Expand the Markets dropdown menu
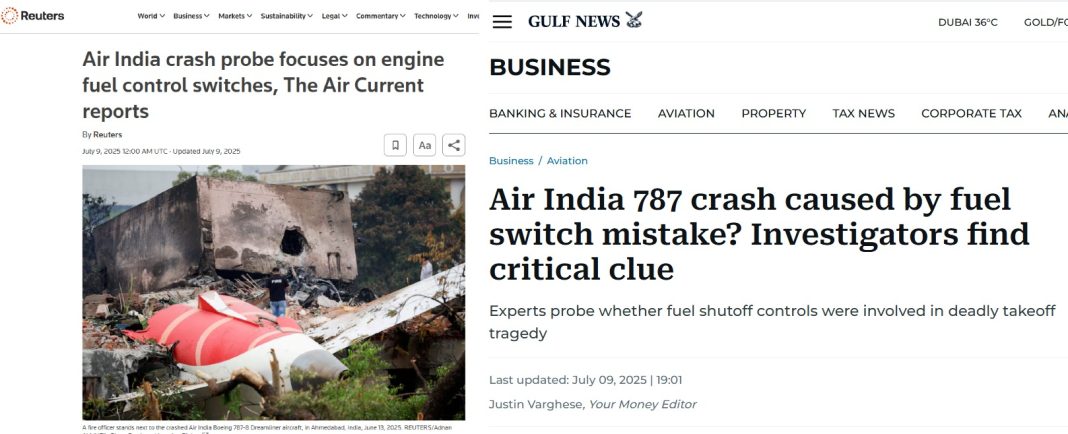The height and width of the screenshot is (434, 1068). pyautogui.click(x=235, y=16)
